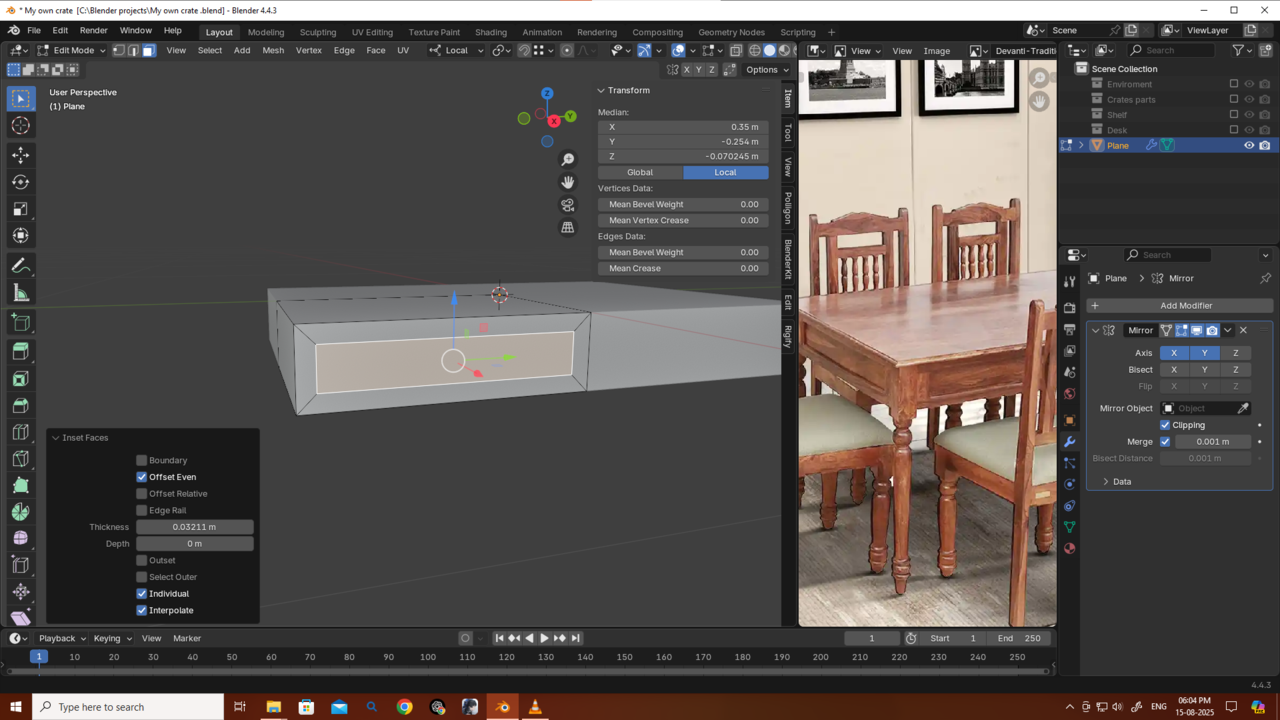Screen dimensions: 1280x720
Task: Toggle camera view in viewport
Action: coord(568,205)
